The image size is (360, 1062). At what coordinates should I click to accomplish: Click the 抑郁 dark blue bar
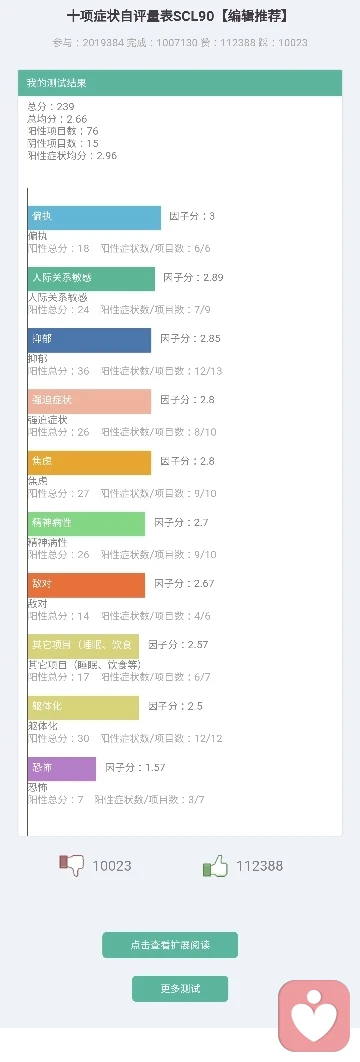[x=89, y=340]
